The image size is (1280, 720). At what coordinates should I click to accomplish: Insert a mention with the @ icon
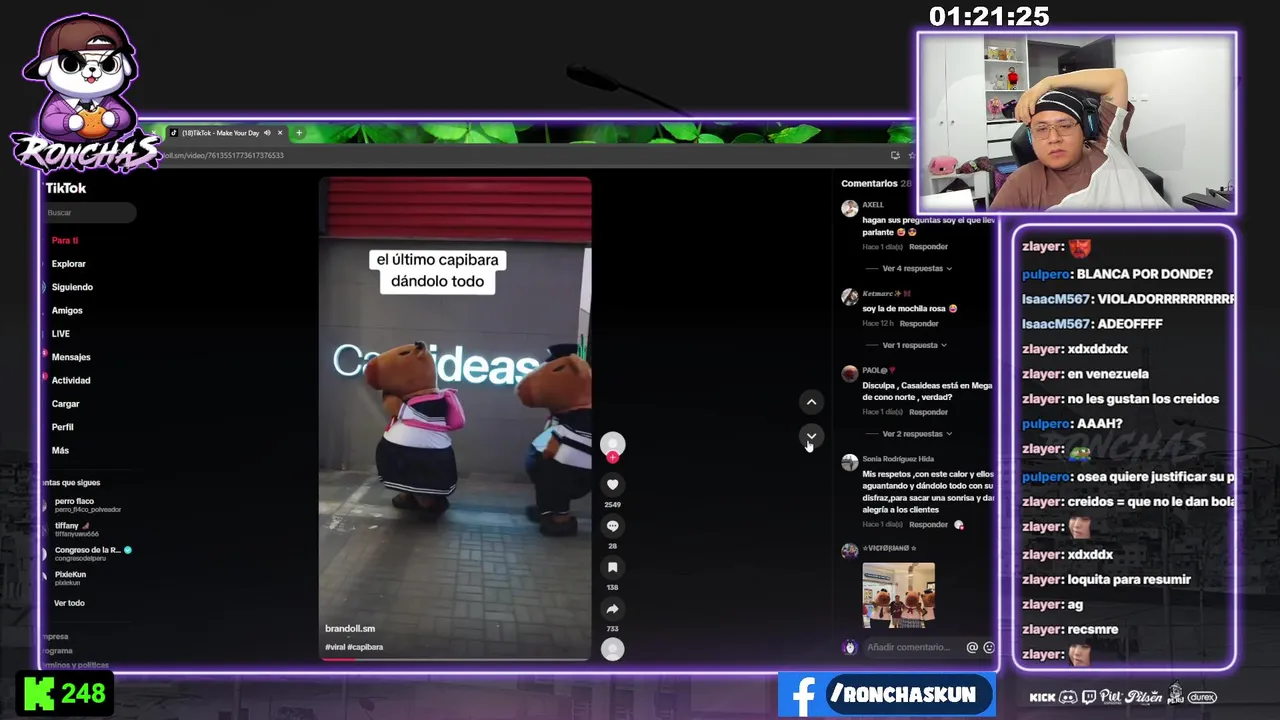click(972, 647)
